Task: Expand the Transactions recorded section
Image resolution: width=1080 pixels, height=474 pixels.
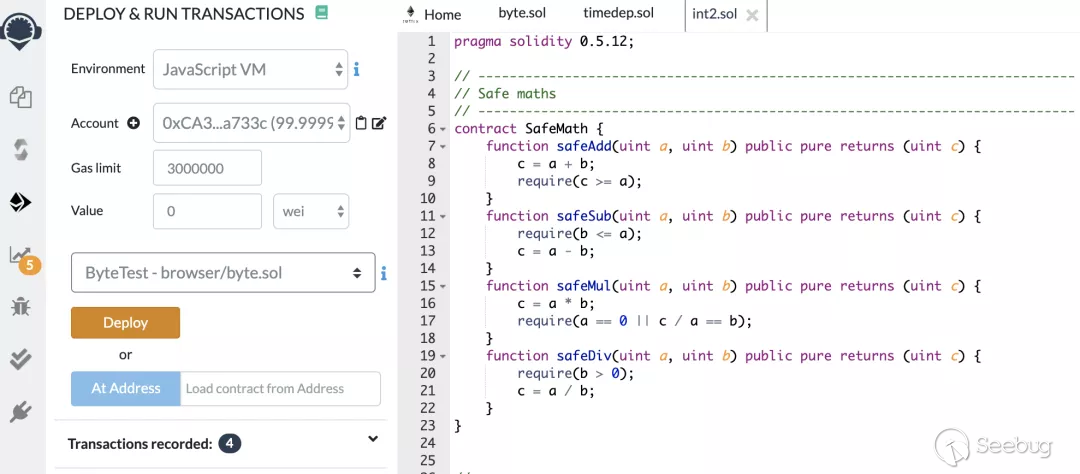Action: 373,438
